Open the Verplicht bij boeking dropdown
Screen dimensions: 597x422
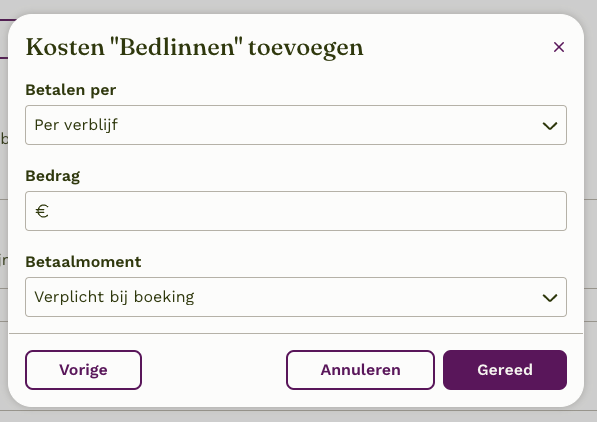pyautogui.click(x=296, y=297)
